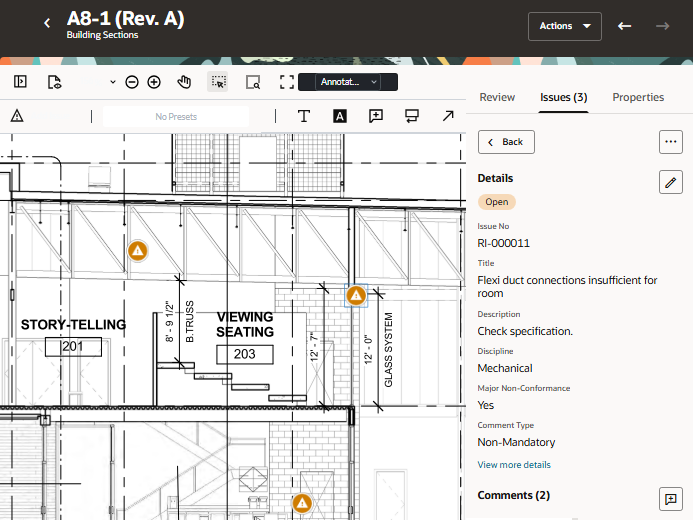This screenshot has height=520, width=693.
Task: Select the add comment note tool
Action: coord(376,116)
